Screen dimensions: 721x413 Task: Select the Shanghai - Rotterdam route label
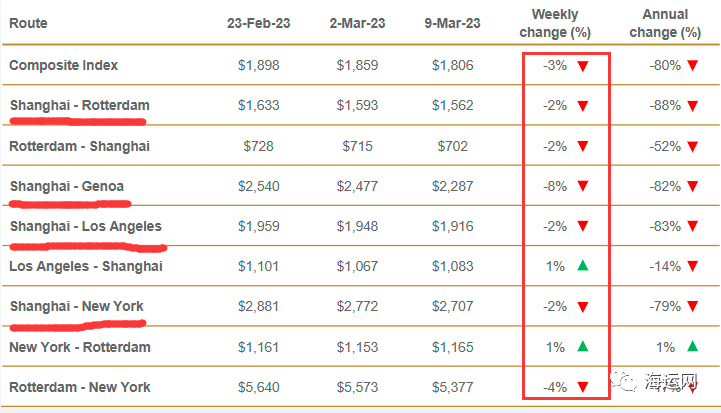(x=79, y=105)
